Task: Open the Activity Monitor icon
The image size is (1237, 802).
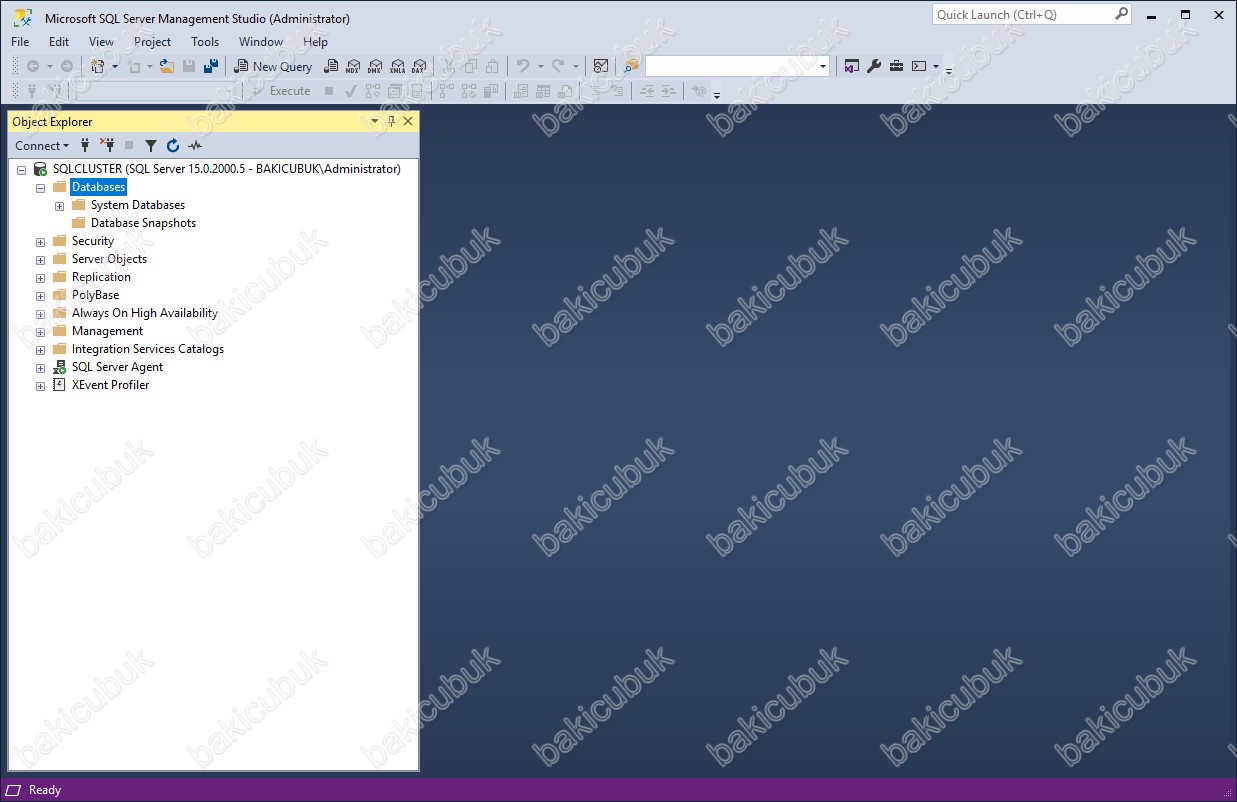Action: pyautogui.click(x=600, y=66)
